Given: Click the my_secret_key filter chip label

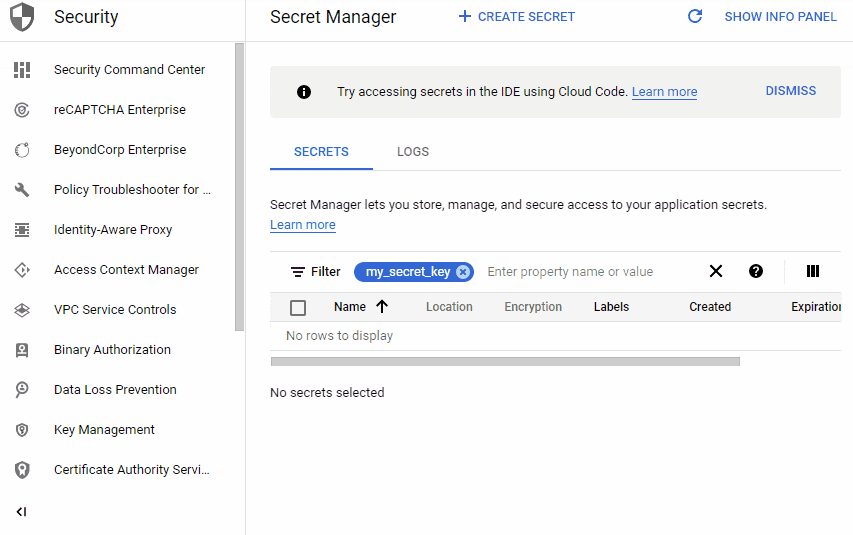Looking at the screenshot, I should (407, 272).
